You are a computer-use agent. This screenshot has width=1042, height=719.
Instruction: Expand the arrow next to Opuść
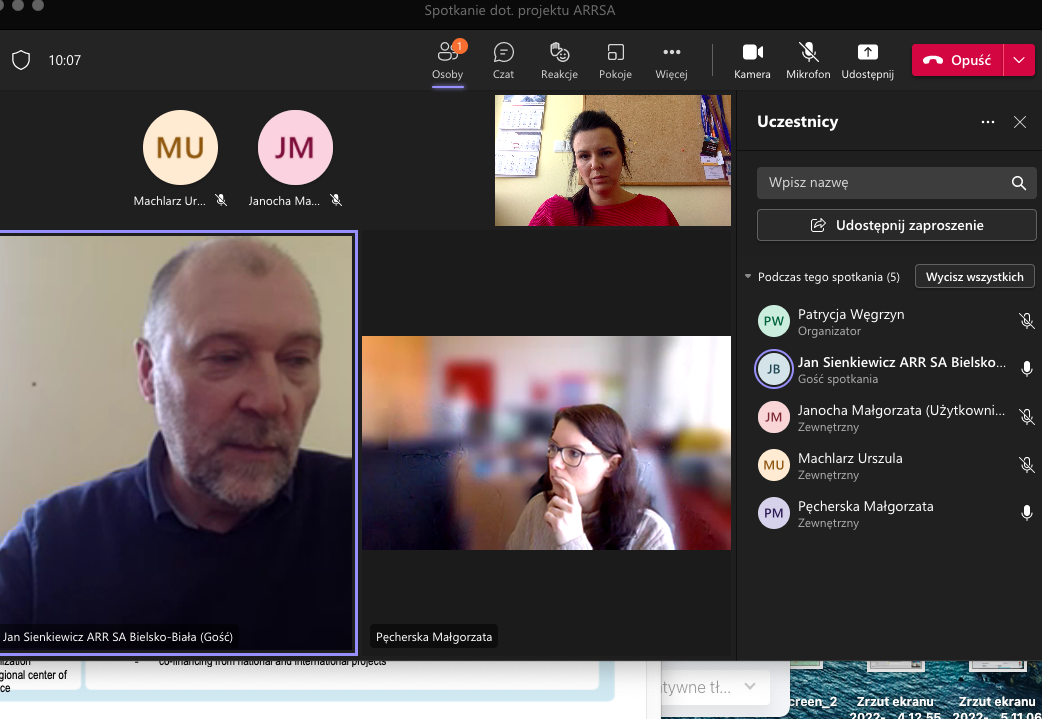tap(1019, 60)
